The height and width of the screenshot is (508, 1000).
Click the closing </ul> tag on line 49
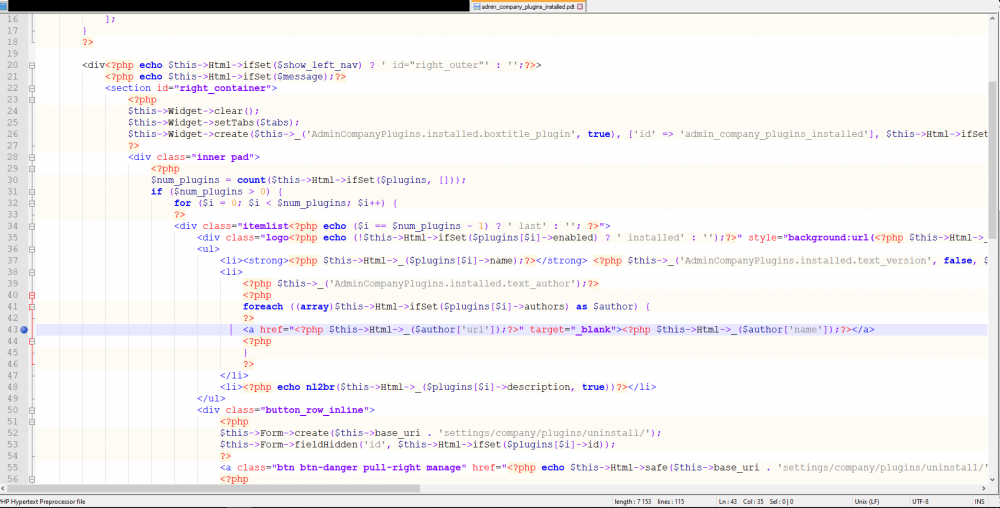[211, 398]
